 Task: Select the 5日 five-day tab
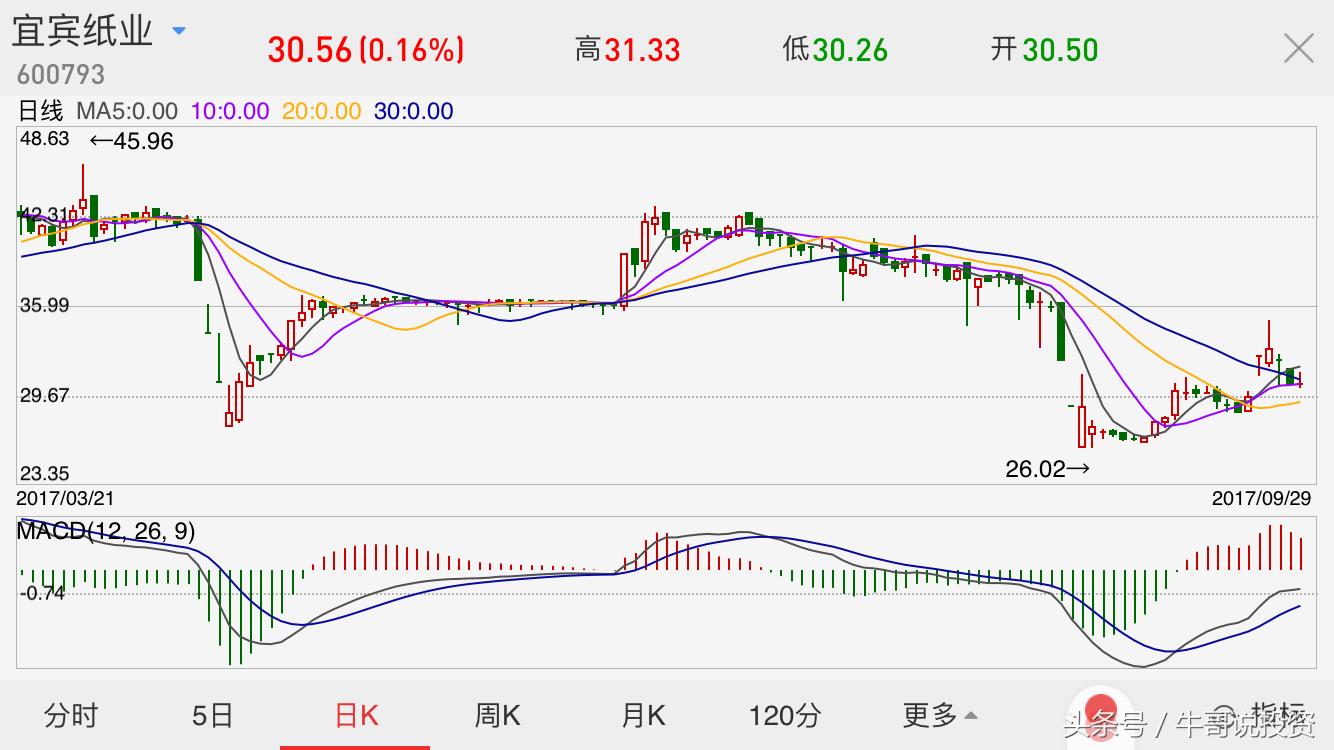click(212, 715)
